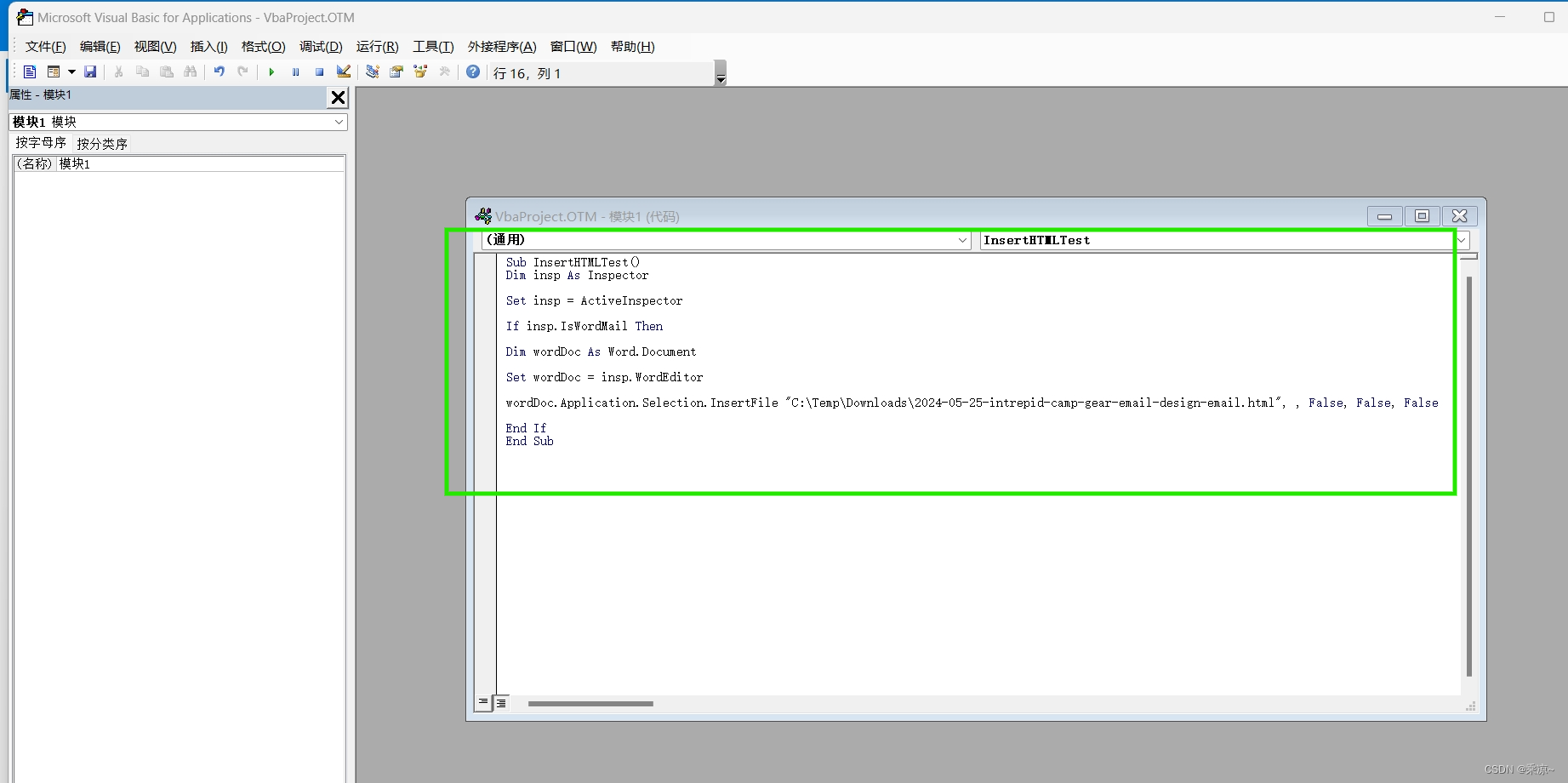Click the InsertFile code line
1568x783 pixels.
[972, 403]
